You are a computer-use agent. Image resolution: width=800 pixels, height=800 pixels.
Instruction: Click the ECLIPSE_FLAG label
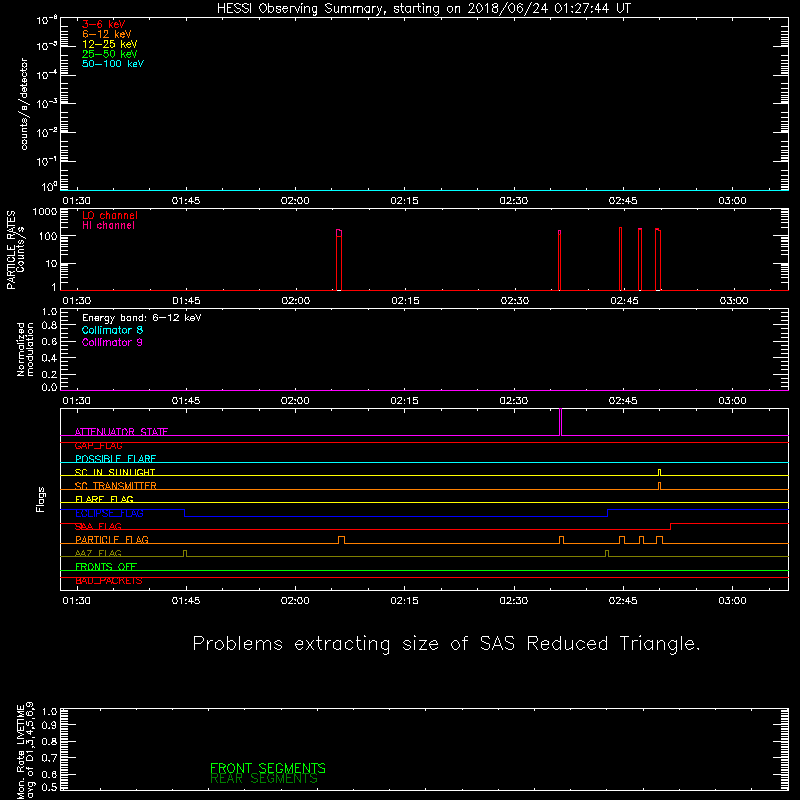coord(109,513)
